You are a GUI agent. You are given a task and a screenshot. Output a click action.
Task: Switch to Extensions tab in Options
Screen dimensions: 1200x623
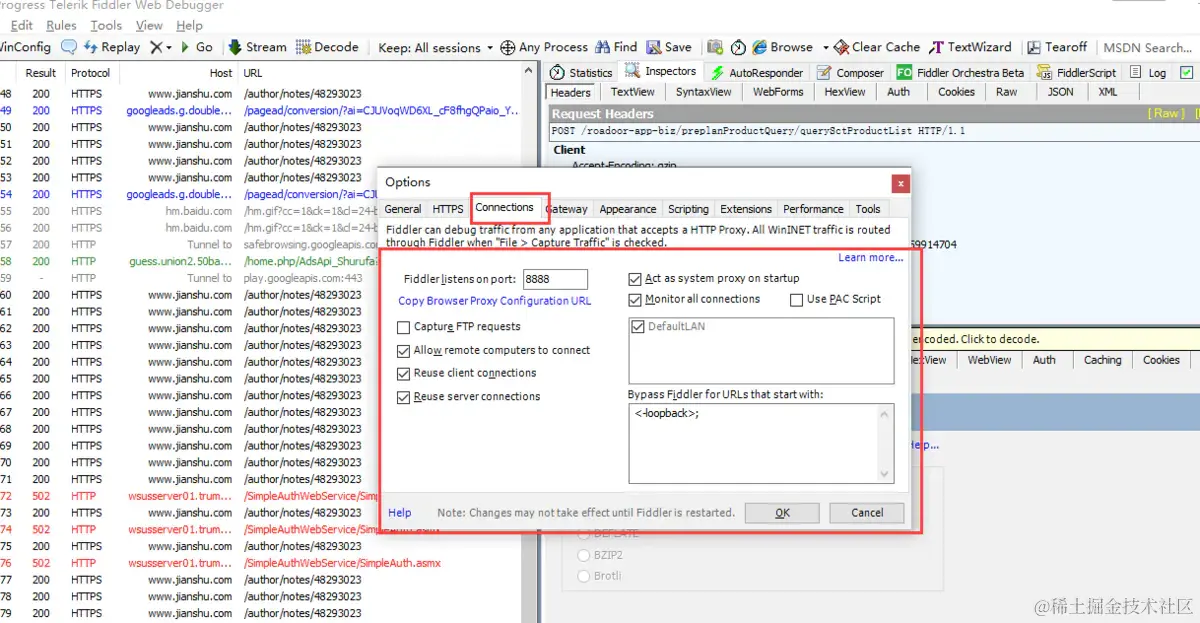746,209
